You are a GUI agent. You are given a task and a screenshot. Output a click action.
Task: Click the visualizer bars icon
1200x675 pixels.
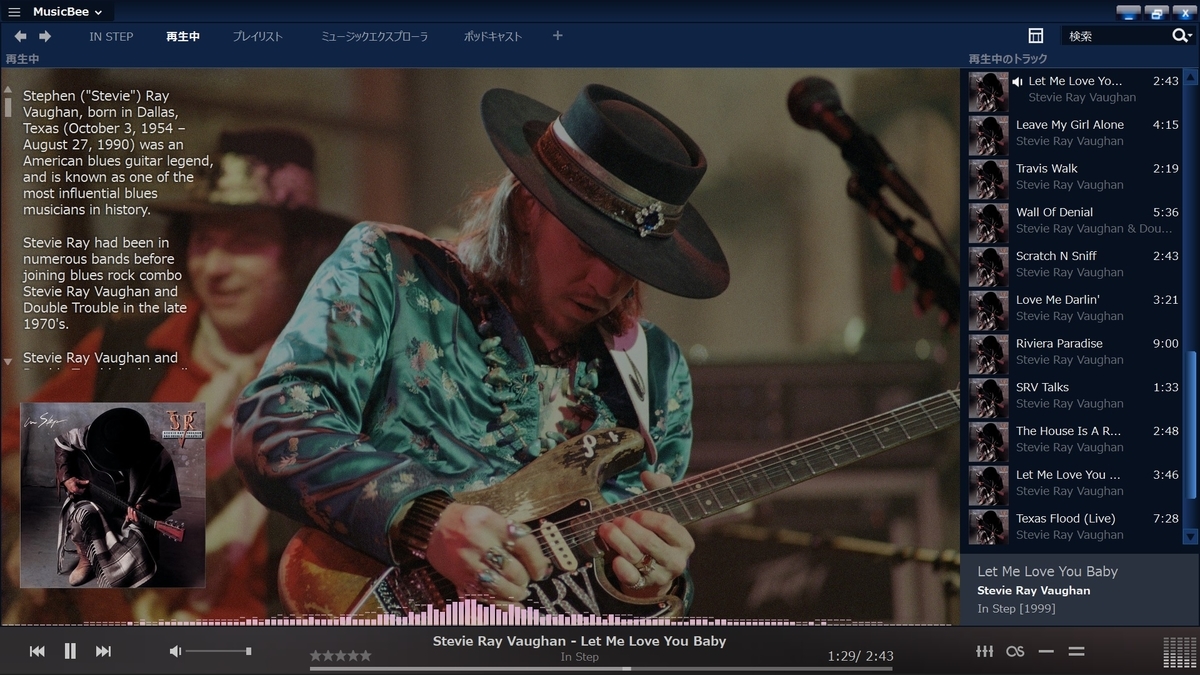coord(1179,652)
